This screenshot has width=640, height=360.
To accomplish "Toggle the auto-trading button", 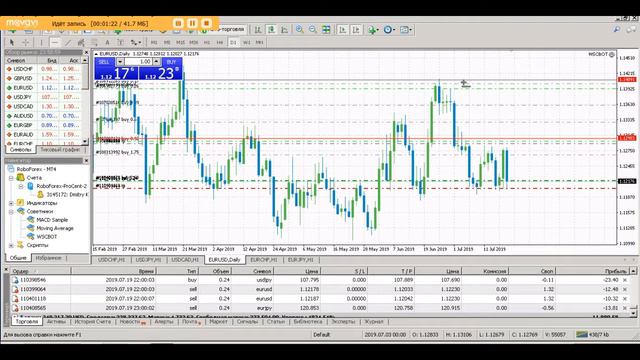I will [223, 29].
